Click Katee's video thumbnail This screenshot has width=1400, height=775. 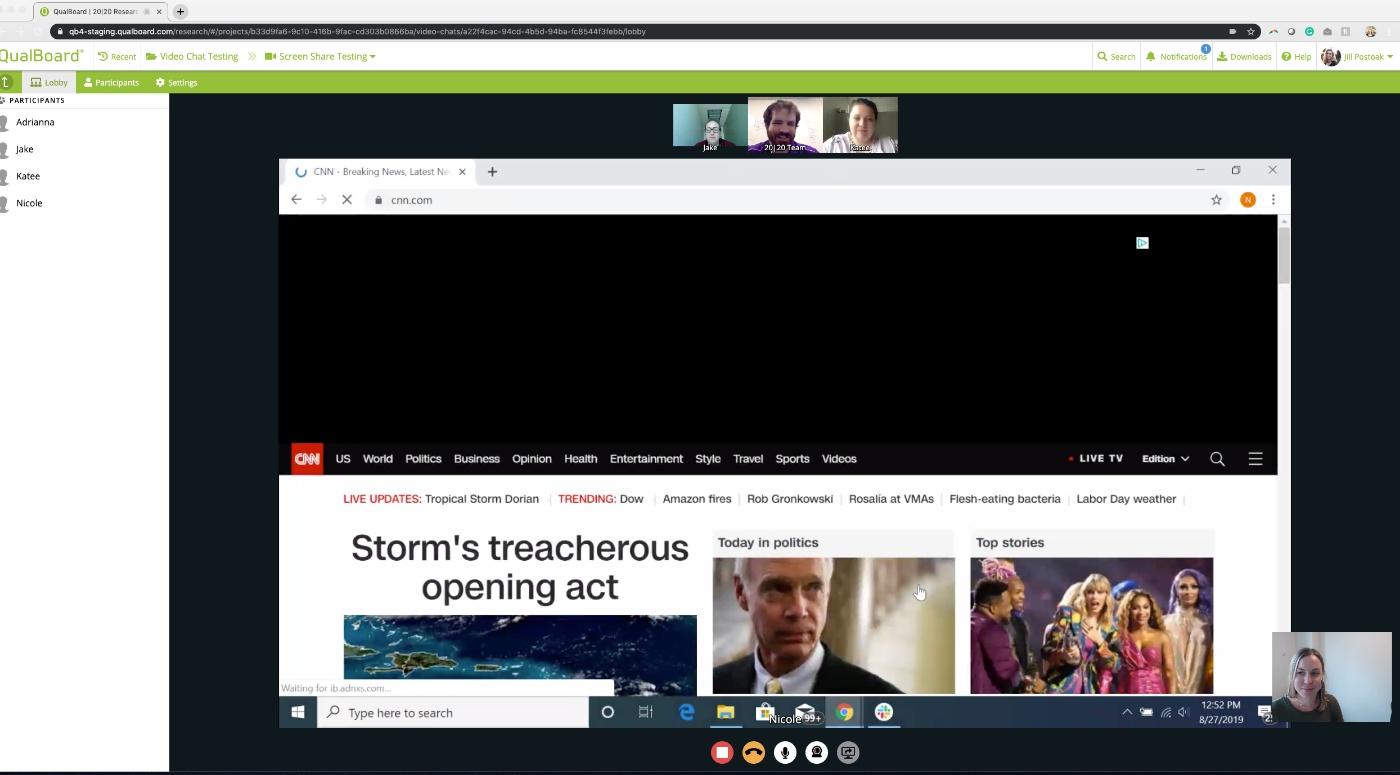(860, 125)
